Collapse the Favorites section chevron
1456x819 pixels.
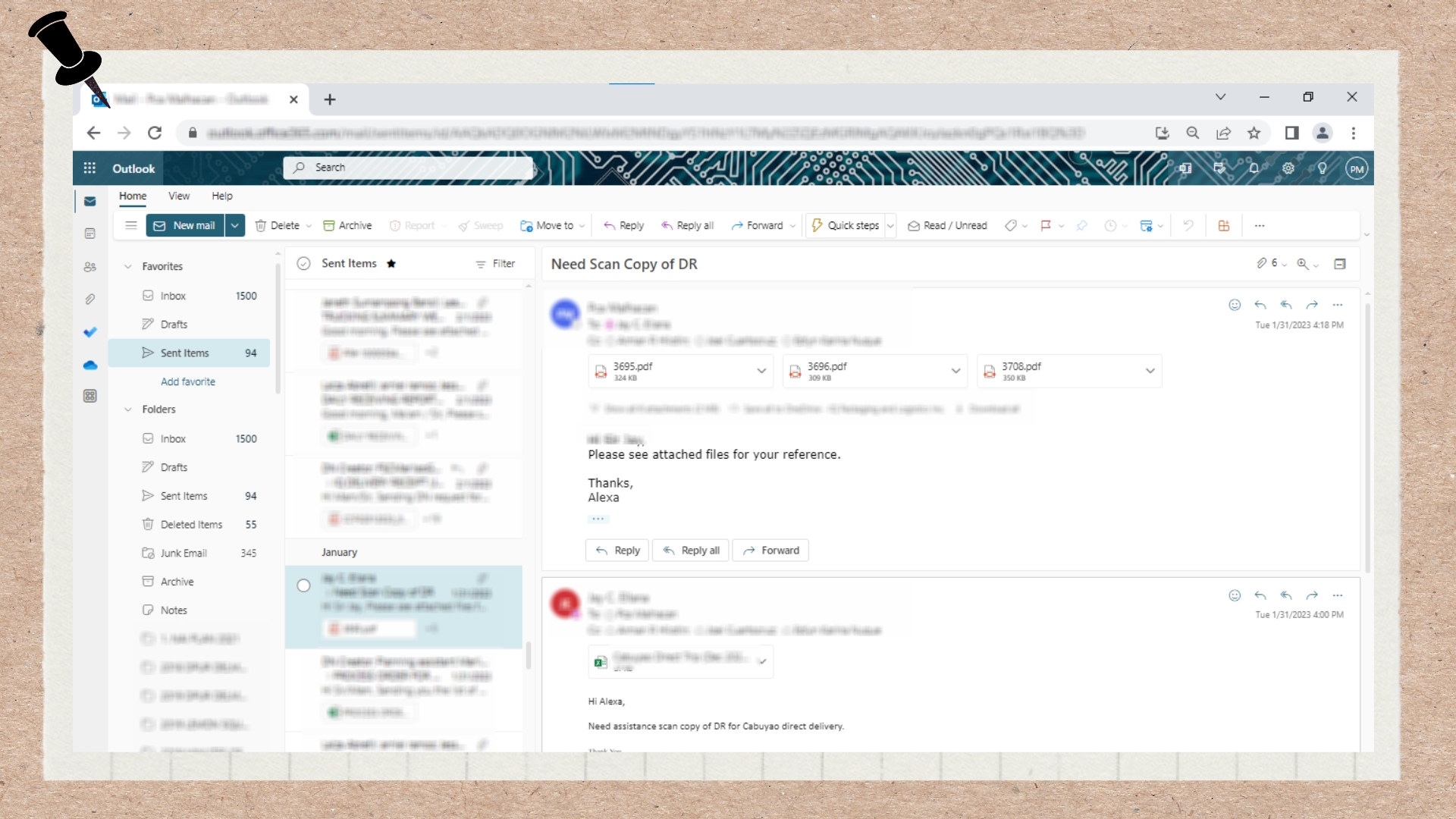click(127, 267)
